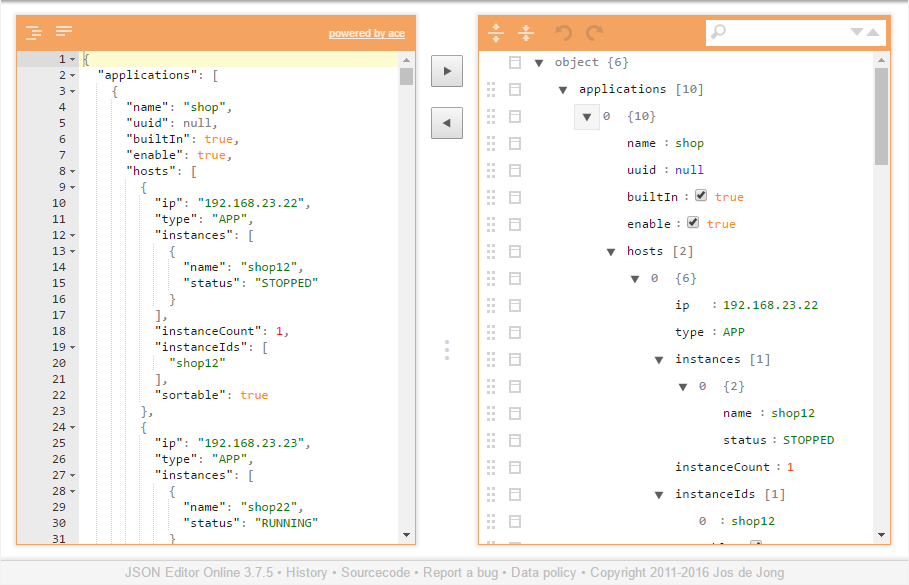Toggle the builtIn checkbox
909x585 pixels.
pyautogui.click(x=701, y=196)
